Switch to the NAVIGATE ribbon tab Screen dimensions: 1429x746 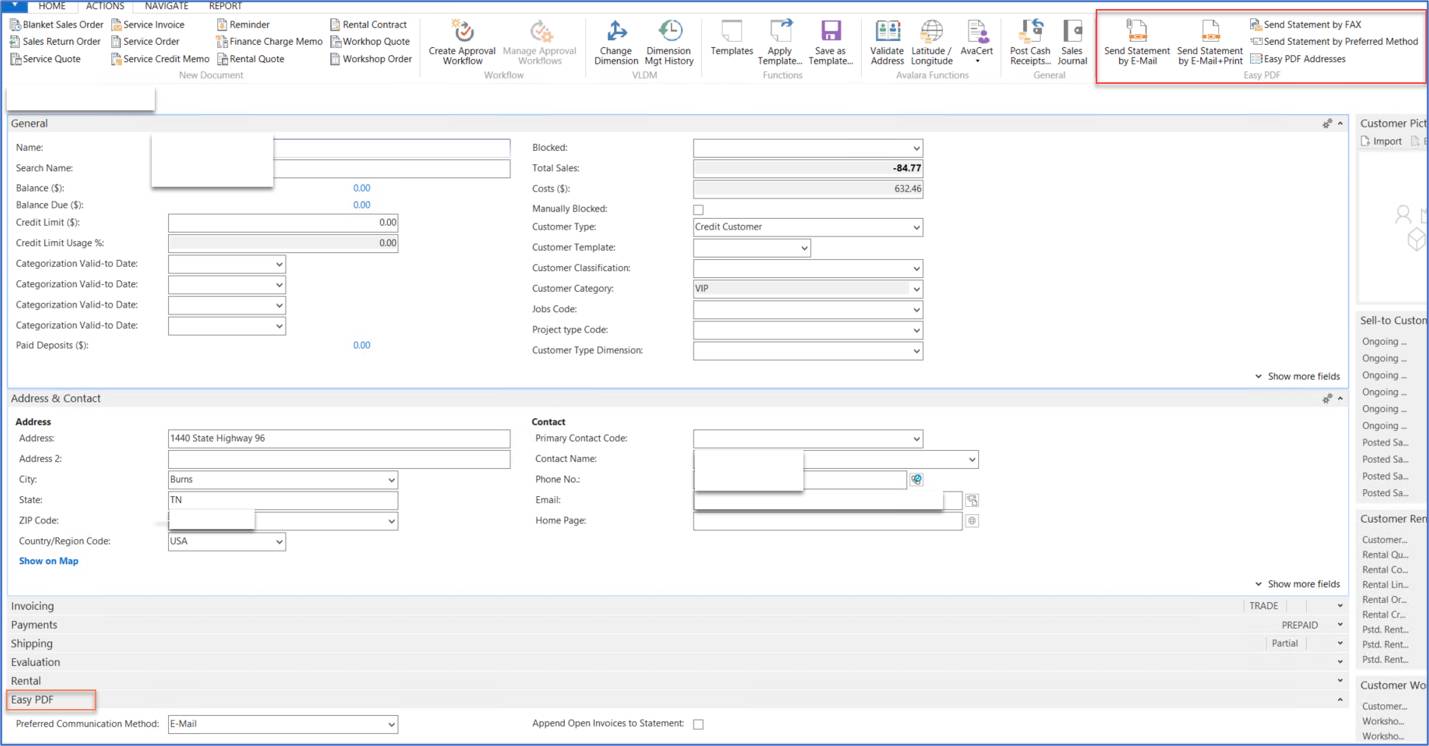[166, 6]
